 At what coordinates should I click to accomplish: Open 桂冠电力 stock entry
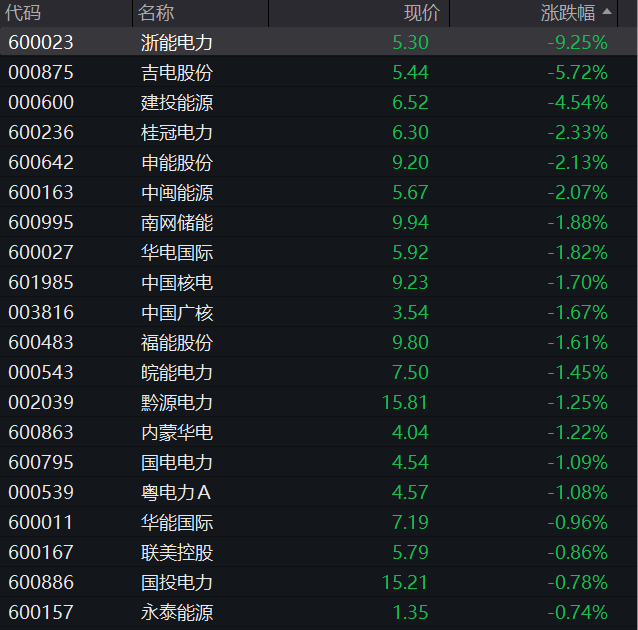pyautogui.click(x=177, y=132)
